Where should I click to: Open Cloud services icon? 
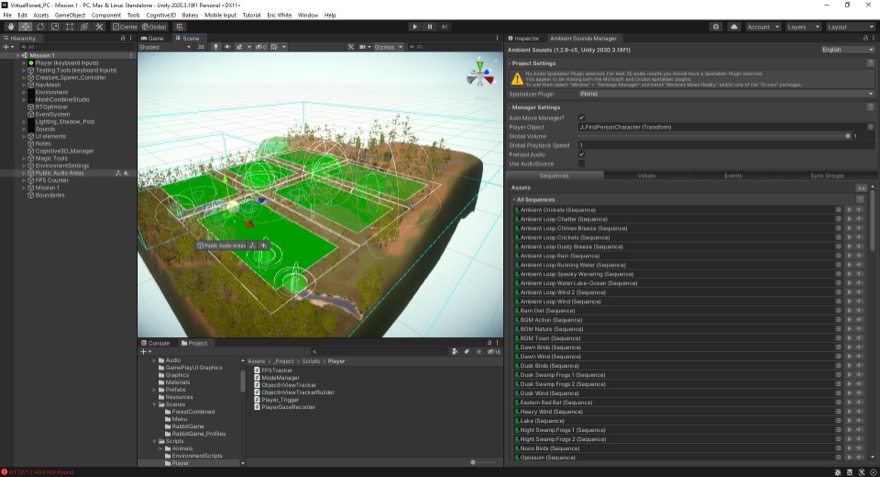[x=734, y=26]
